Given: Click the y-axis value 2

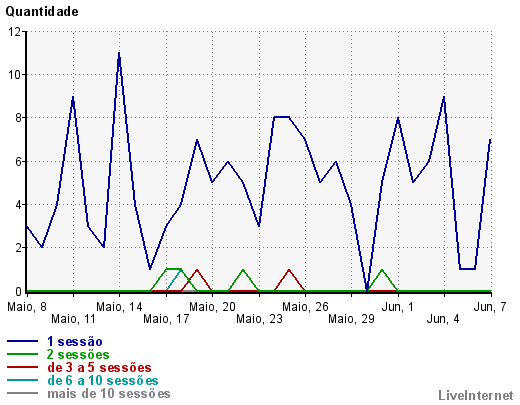Looking at the screenshot, I should [x=18, y=248].
